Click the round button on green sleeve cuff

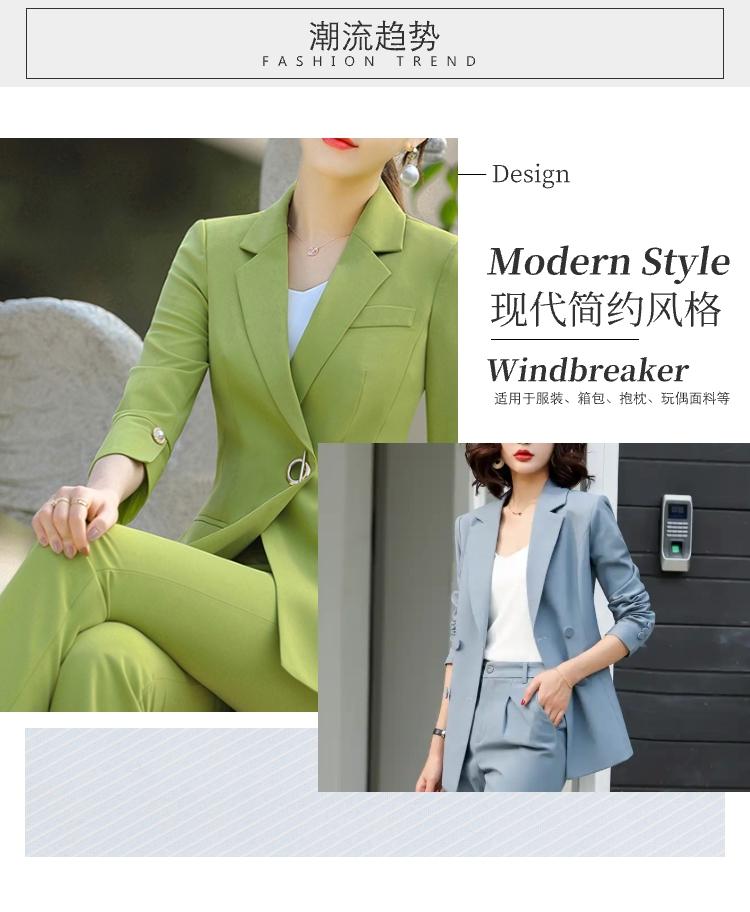click(158, 436)
